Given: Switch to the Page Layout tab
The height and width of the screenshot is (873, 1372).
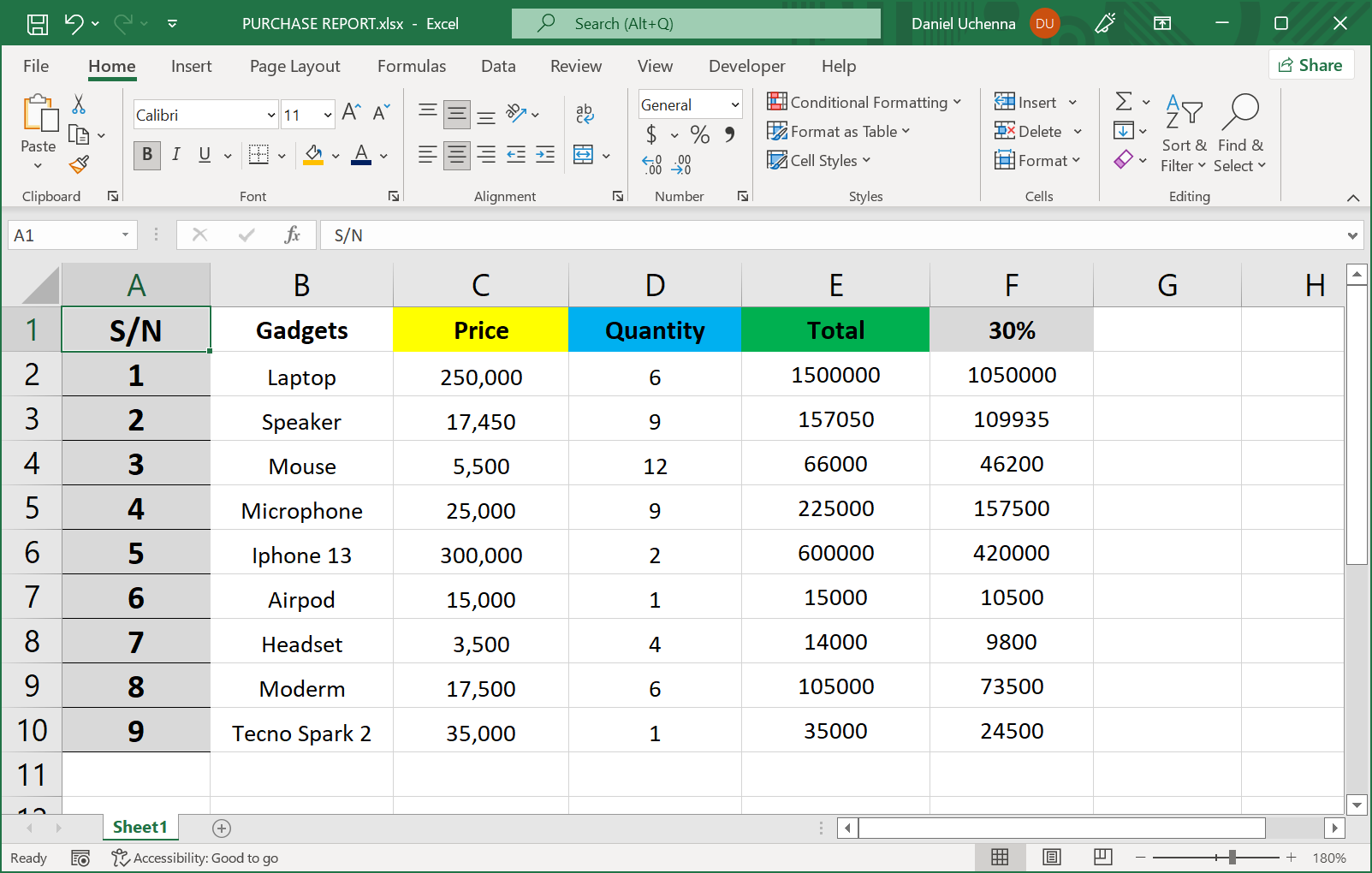Looking at the screenshot, I should (x=294, y=66).
